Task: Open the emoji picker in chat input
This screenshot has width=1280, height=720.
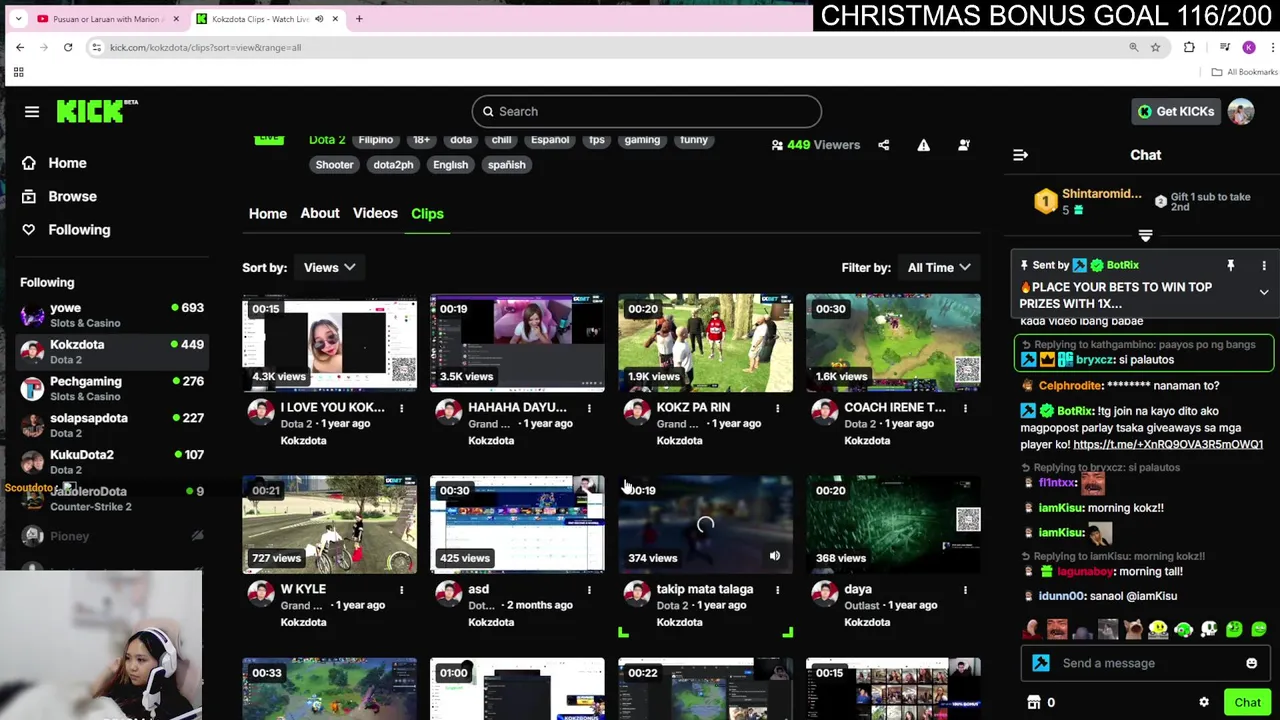Action: [x=1251, y=663]
